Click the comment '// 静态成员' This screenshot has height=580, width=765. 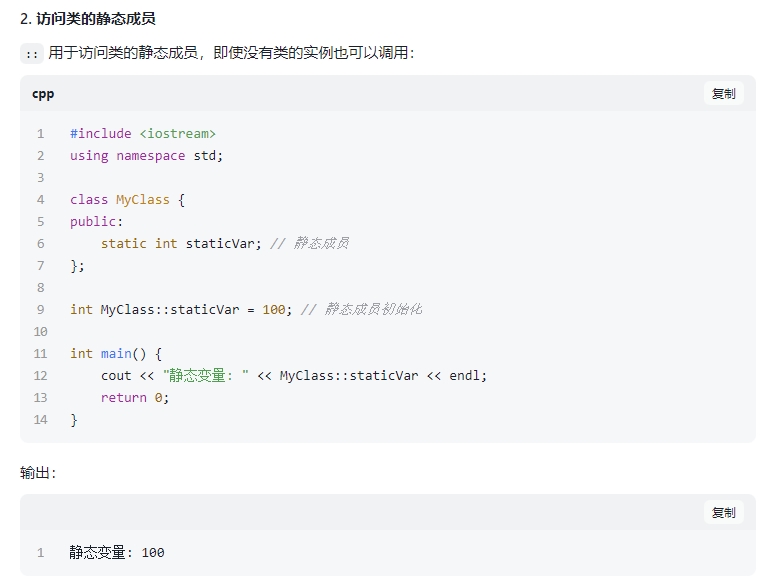[309, 243]
